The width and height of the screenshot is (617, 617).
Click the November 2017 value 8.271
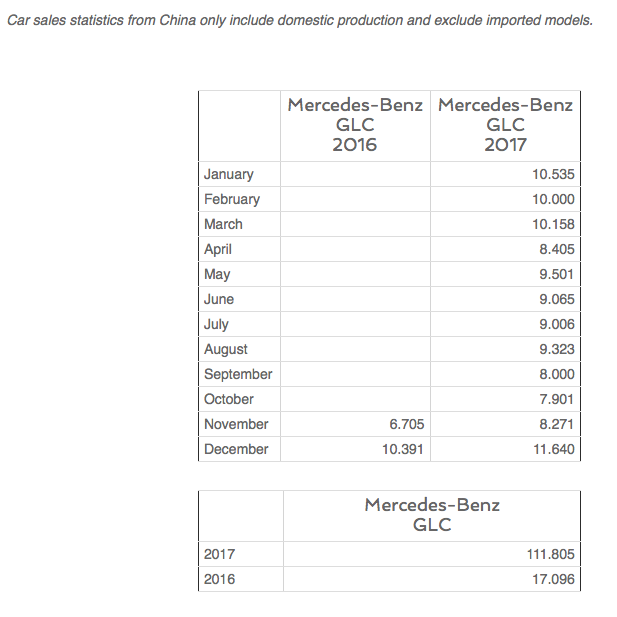pyautogui.click(x=557, y=424)
